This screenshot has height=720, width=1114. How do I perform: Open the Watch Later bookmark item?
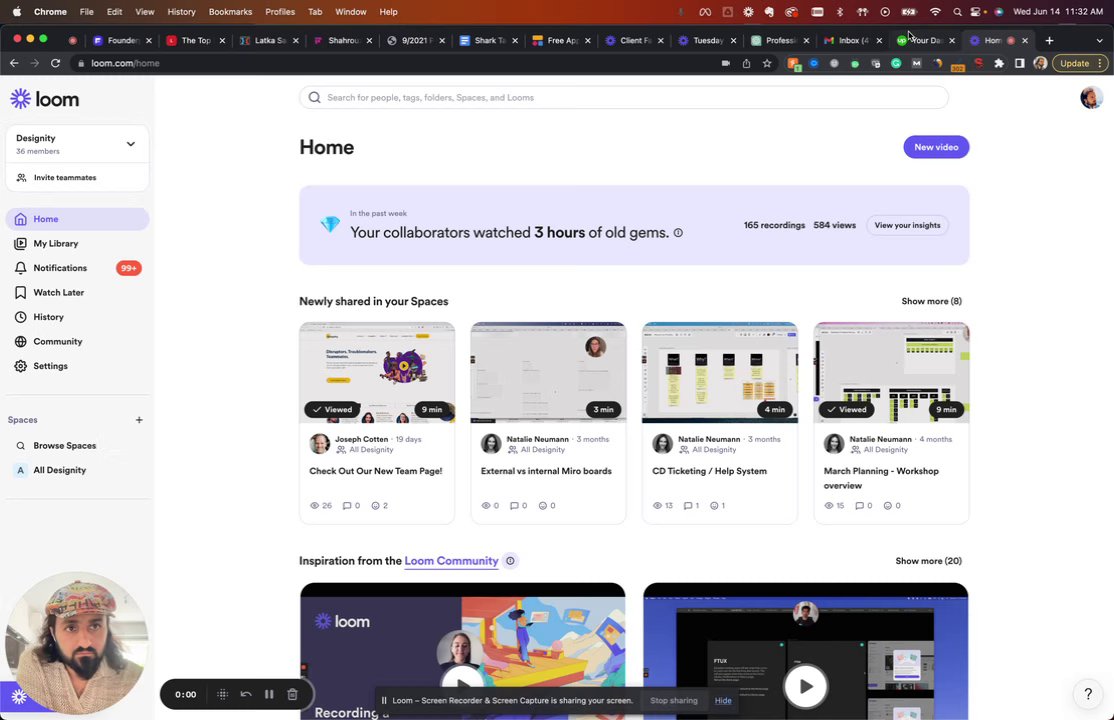(x=77, y=292)
